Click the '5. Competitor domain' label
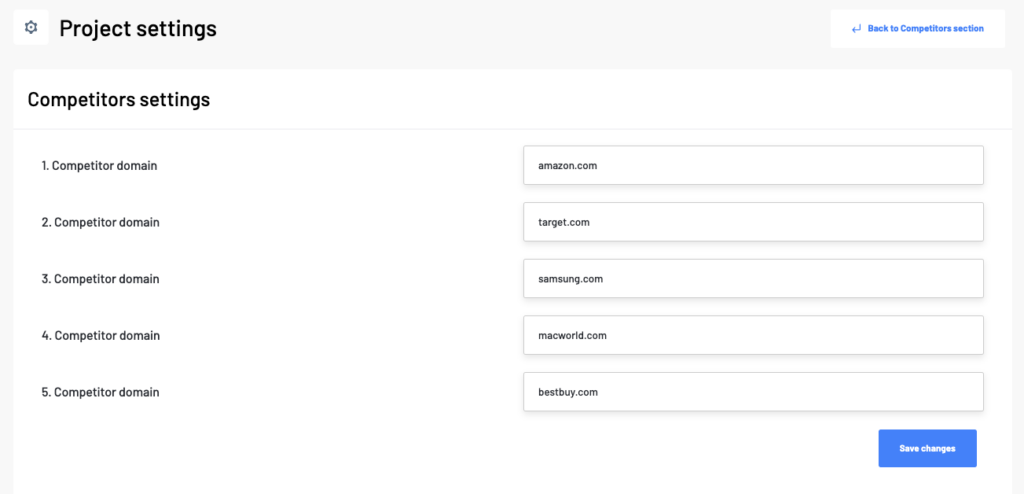The width and height of the screenshot is (1024, 494). pyautogui.click(x=101, y=392)
